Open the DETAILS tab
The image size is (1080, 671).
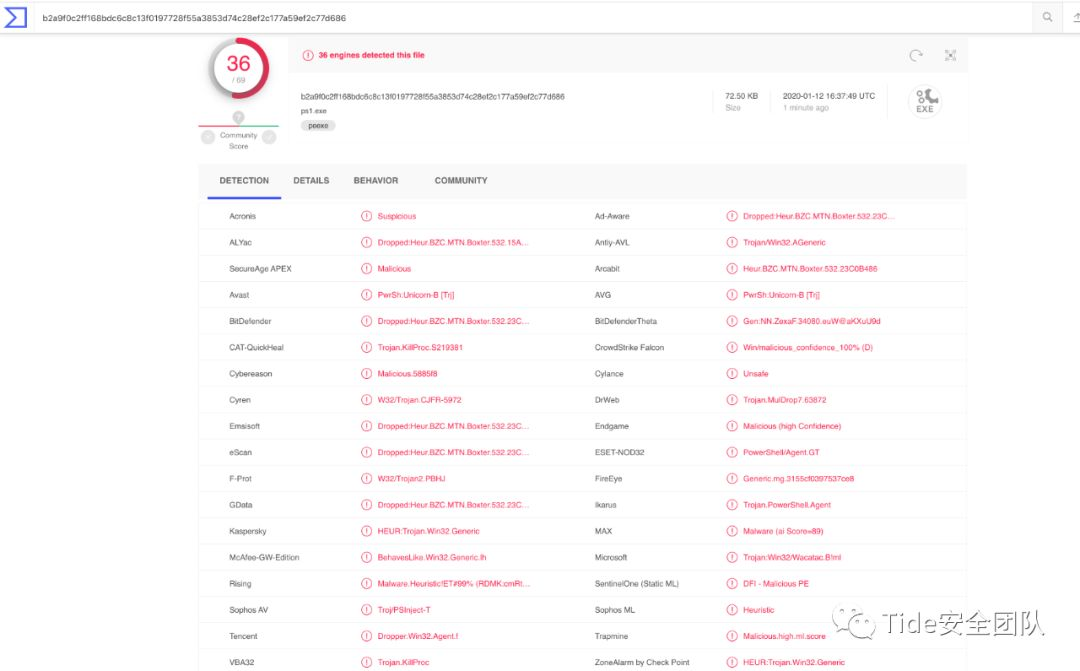pyautogui.click(x=311, y=180)
